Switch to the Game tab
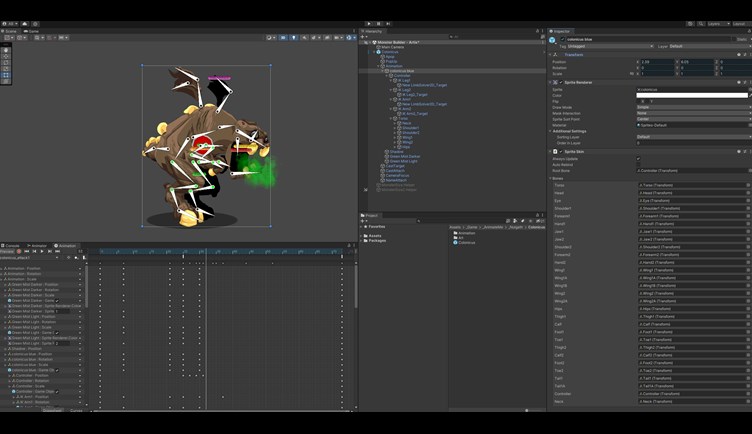752x434 pixels. point(32,31)
